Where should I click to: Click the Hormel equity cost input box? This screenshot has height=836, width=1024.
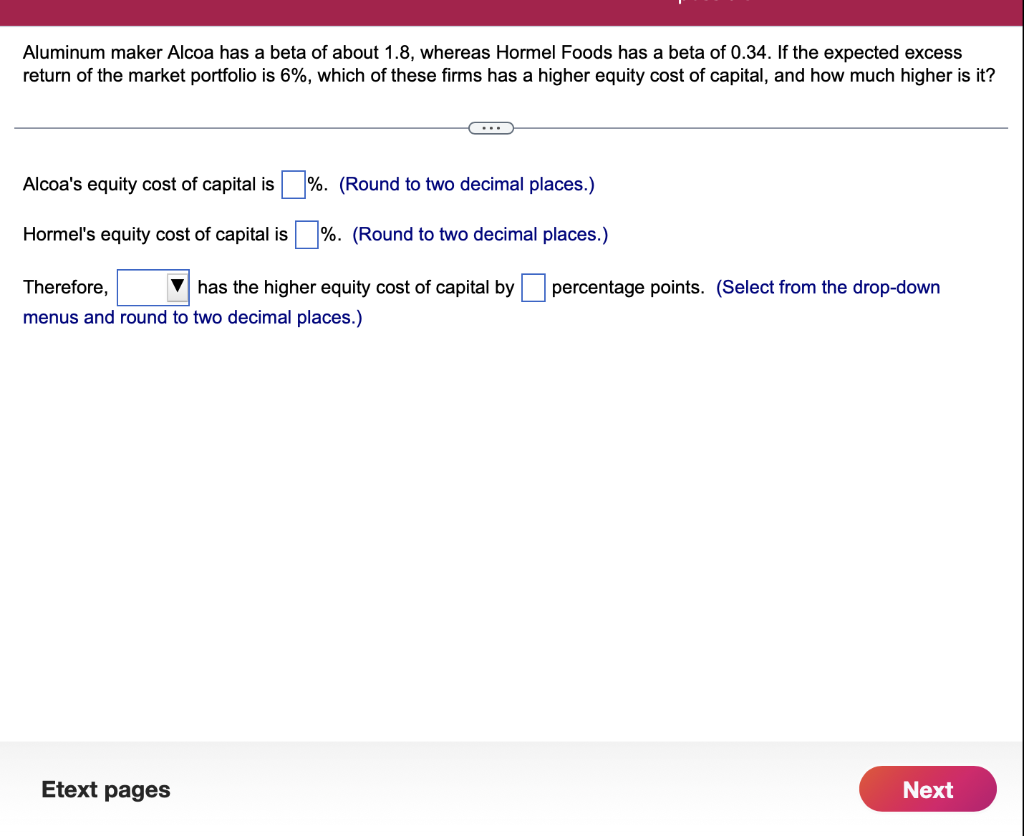tap(306, 234)
